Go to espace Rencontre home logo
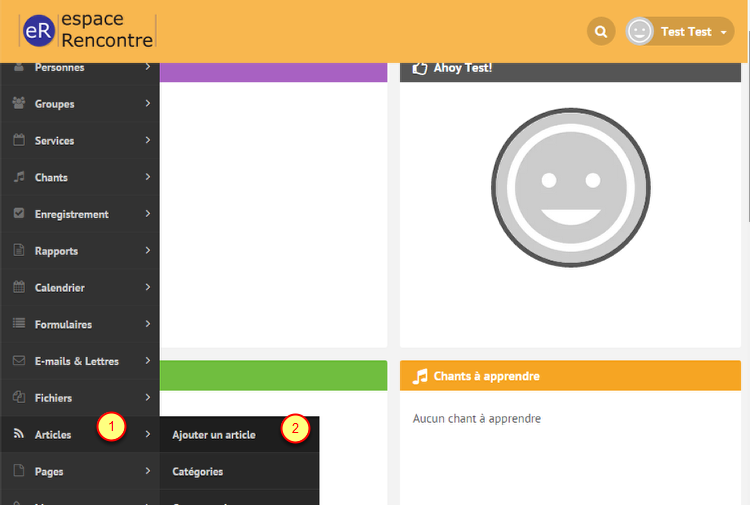The image size is (750, 505). 88,31
